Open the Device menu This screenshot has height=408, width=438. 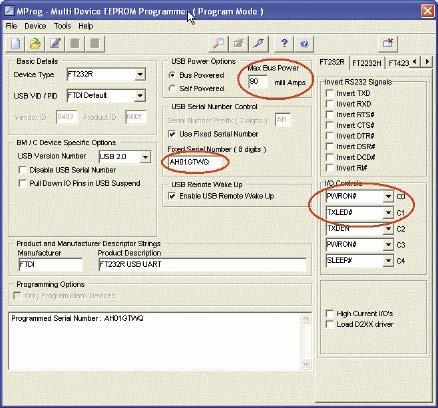pyautogui.click(x=35, y=26)
